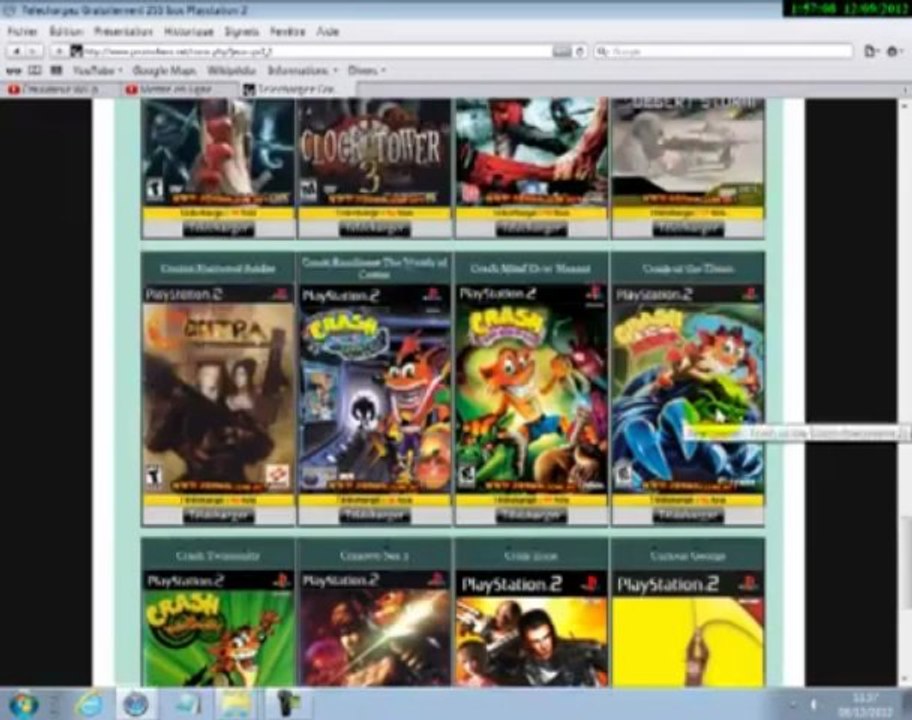This screenshot has height=720, width=912.
Task: Open the Crash Twinsanity cover
Action: (x=218, y=628)
